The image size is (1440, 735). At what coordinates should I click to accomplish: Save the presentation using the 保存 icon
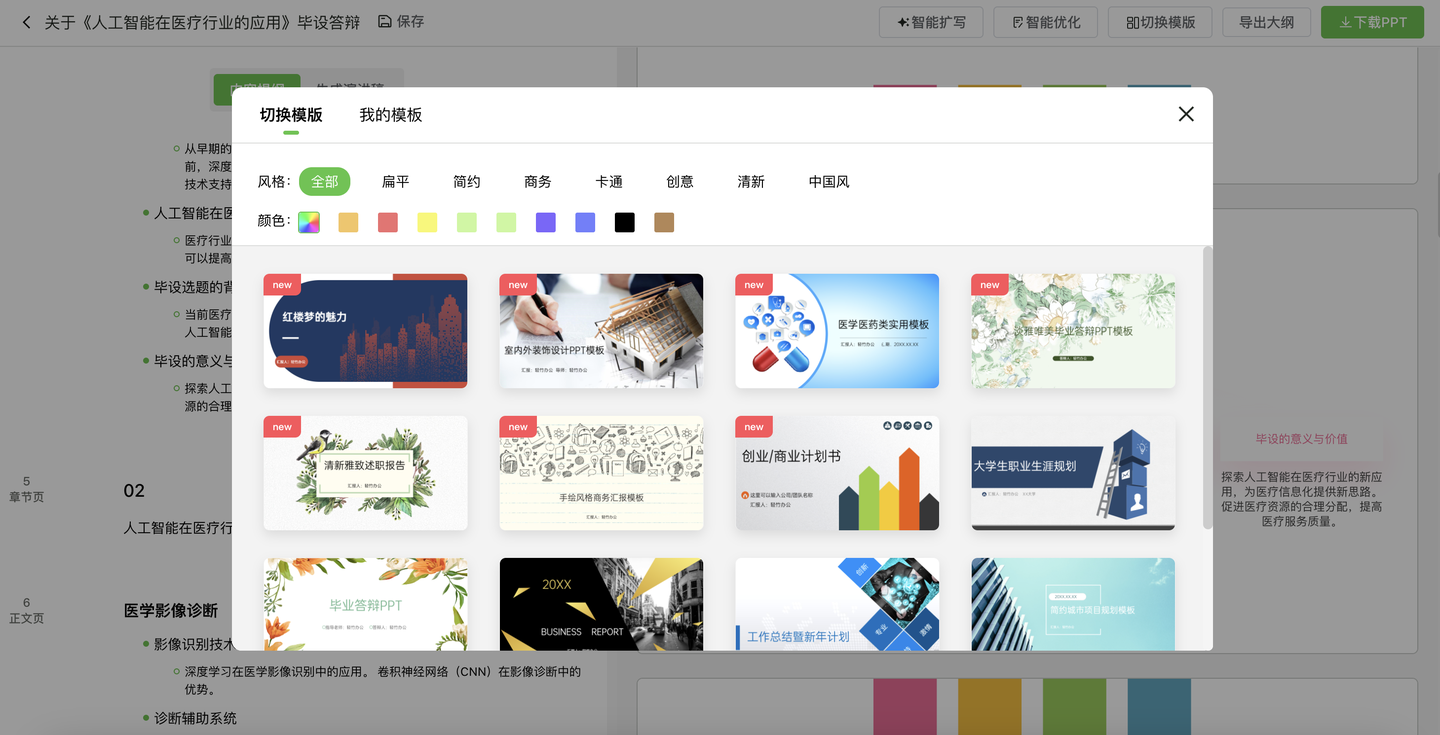385,19
